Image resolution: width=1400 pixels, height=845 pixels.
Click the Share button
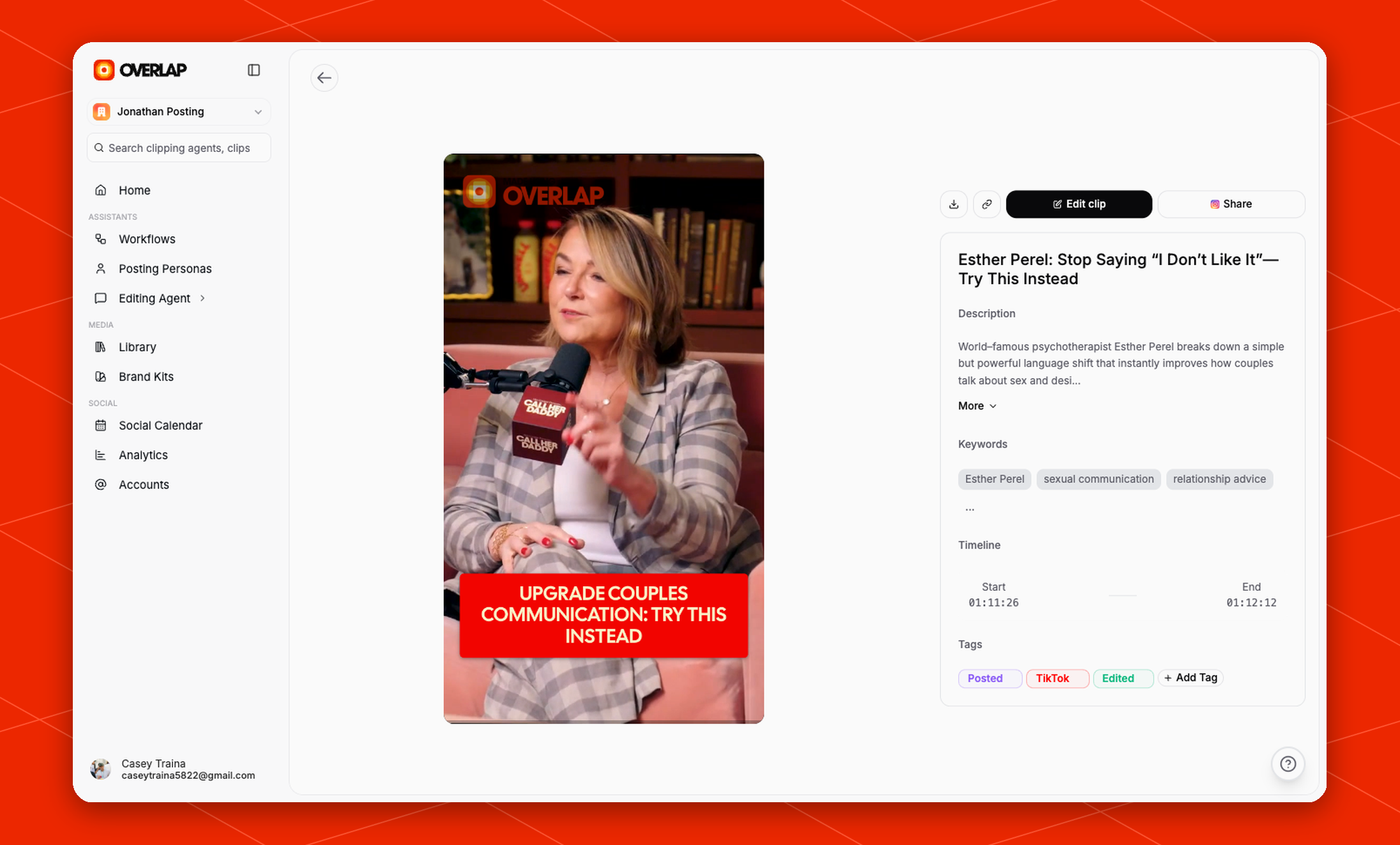(1231, 204)
